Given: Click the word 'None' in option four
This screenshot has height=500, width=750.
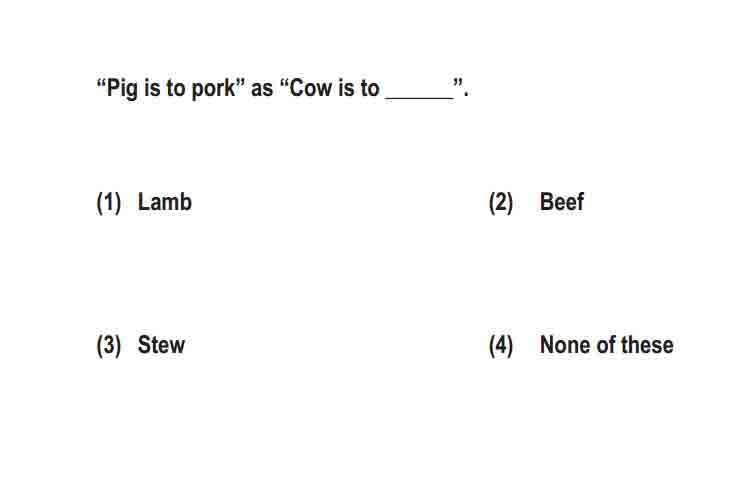Looking at the screenshot, I should (x=564, y=345).
